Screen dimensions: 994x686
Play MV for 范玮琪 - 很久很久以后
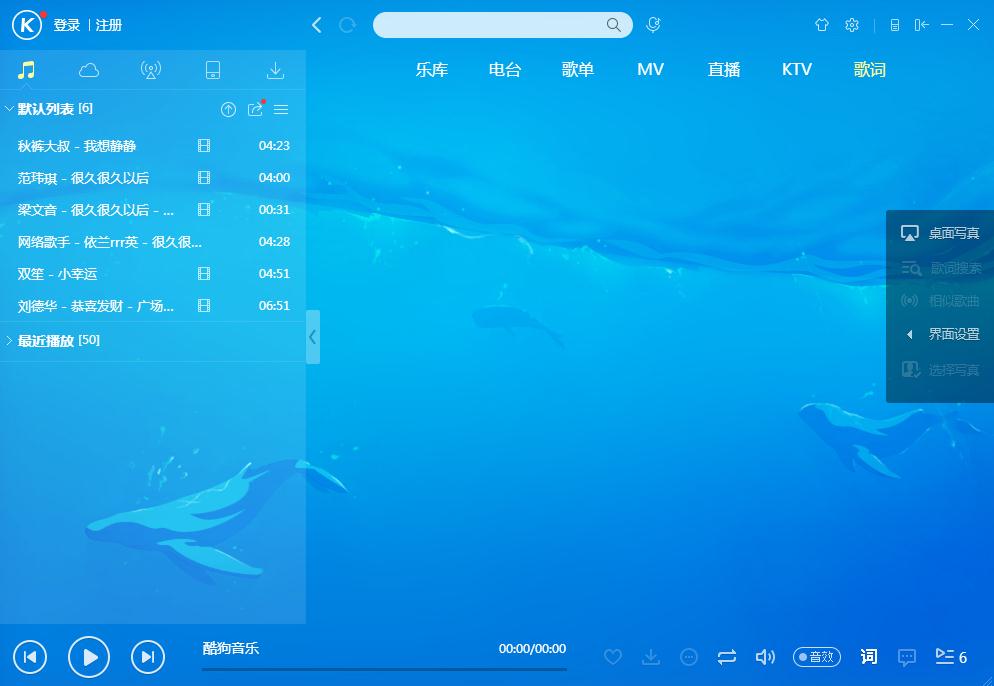tap(203, 178)
